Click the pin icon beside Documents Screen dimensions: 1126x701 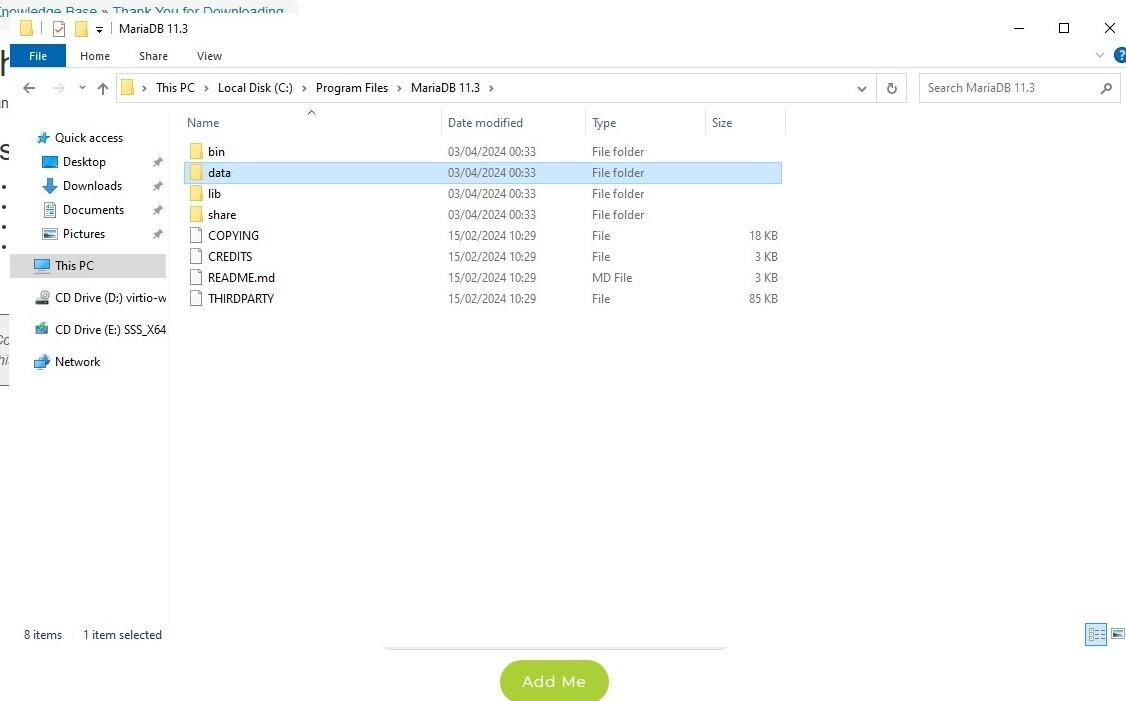tap(157, 210)
